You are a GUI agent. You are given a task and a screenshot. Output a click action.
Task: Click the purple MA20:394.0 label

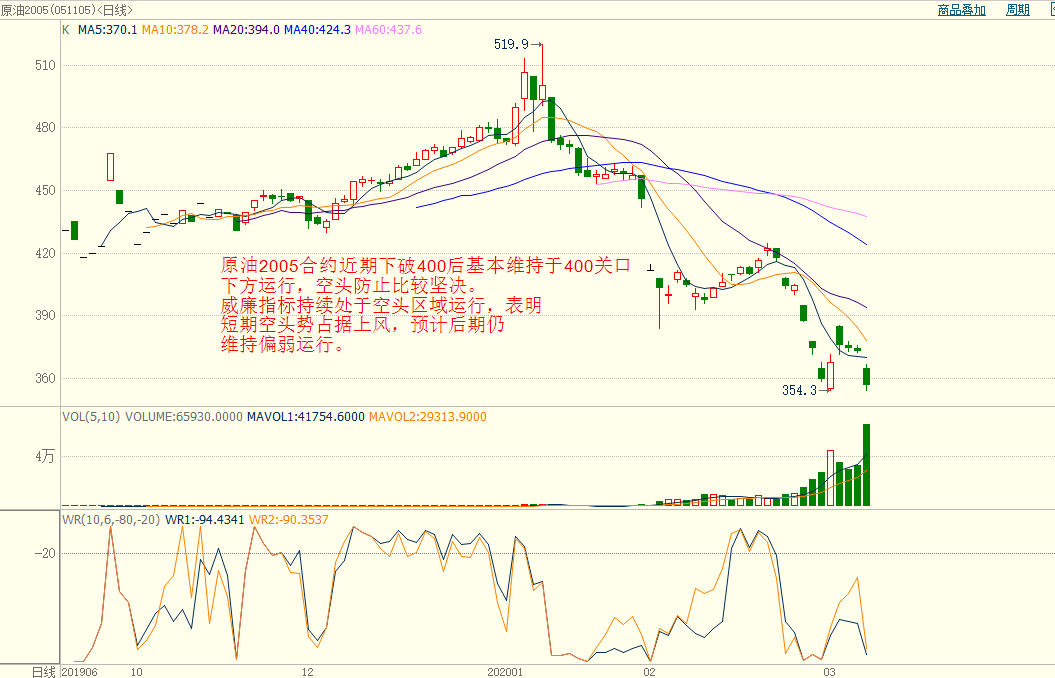246,30
